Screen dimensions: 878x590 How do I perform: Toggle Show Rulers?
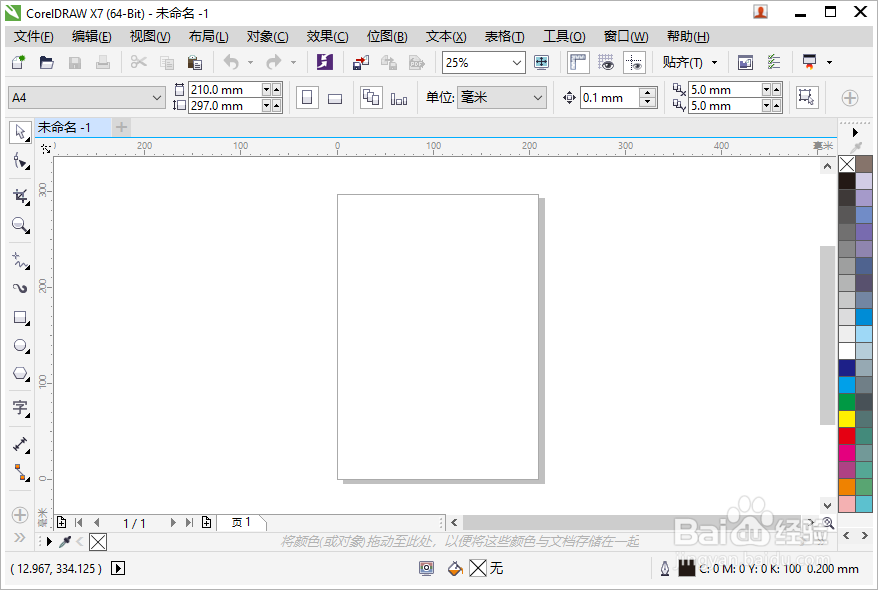point(578,62)
